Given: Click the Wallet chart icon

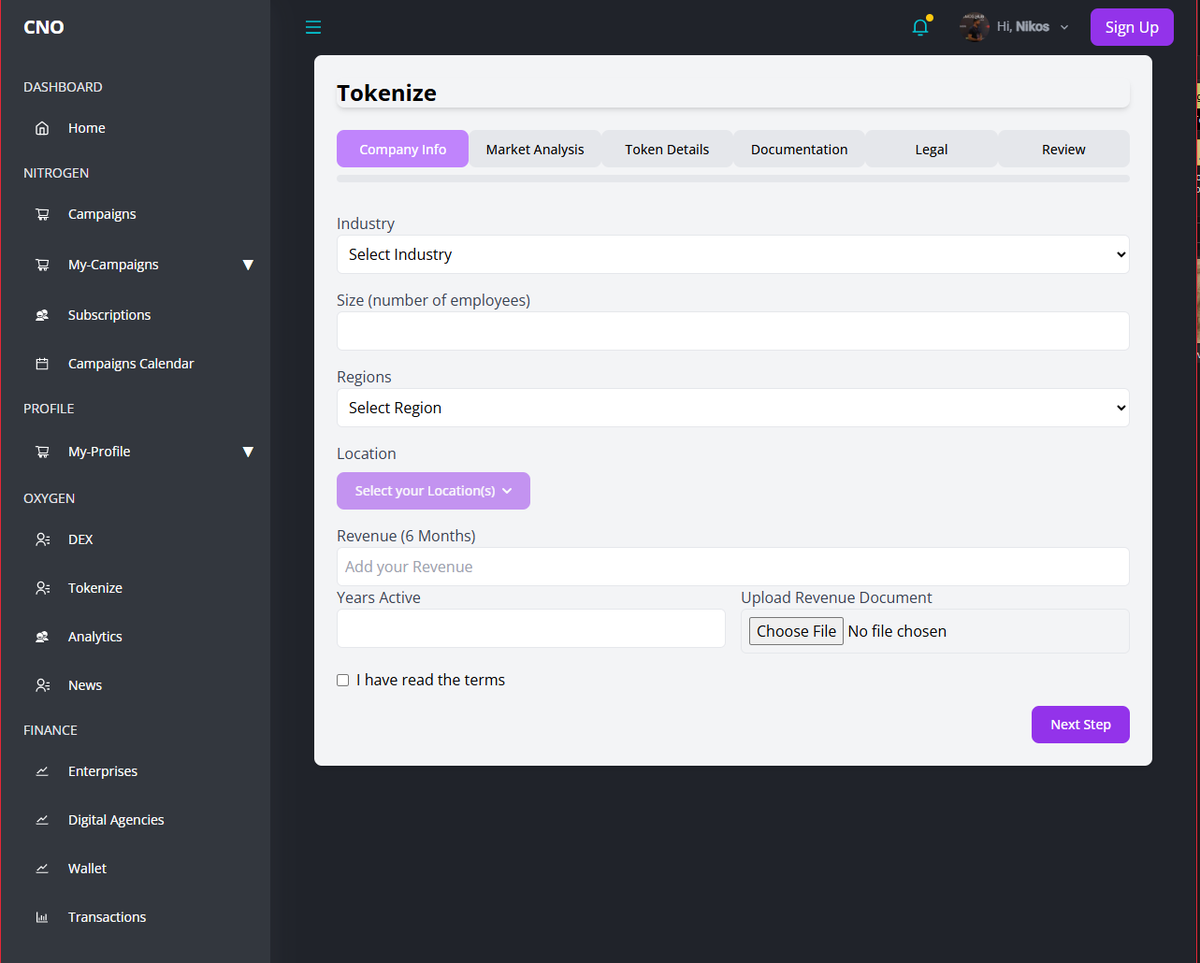Looking at the screenshot, I should [x=42, y=869].
